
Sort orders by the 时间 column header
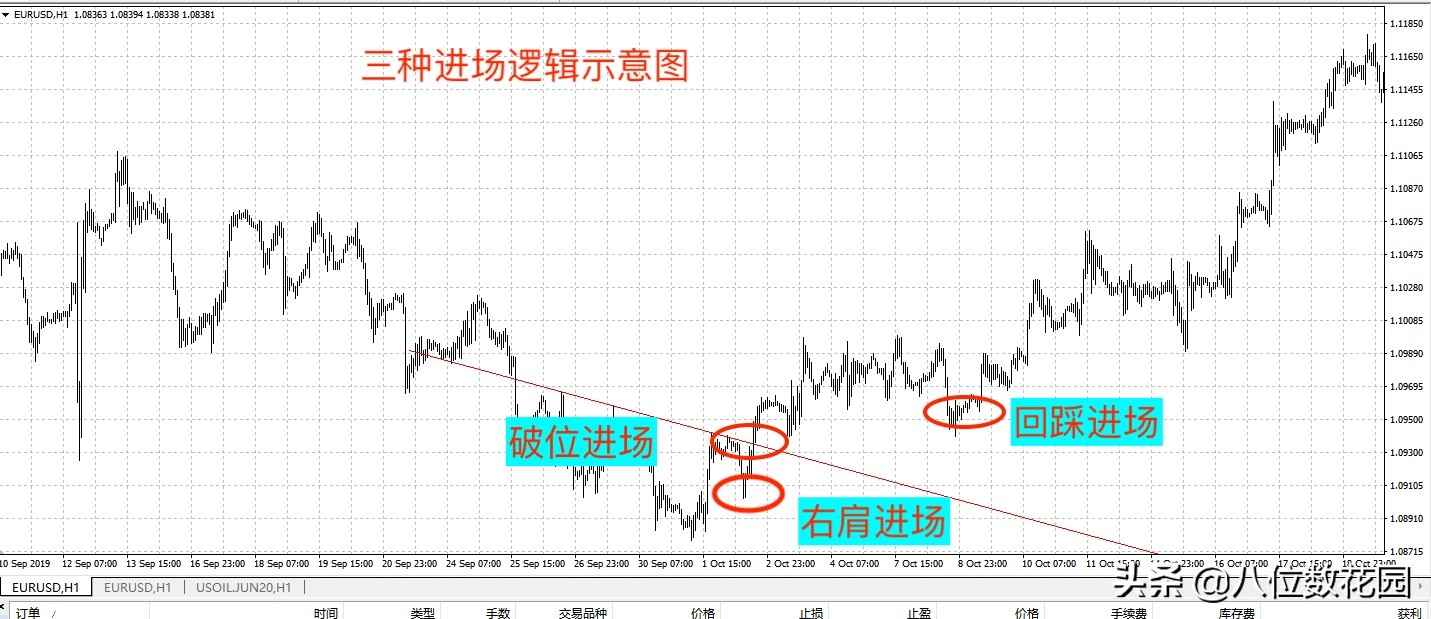coord(326,612)
